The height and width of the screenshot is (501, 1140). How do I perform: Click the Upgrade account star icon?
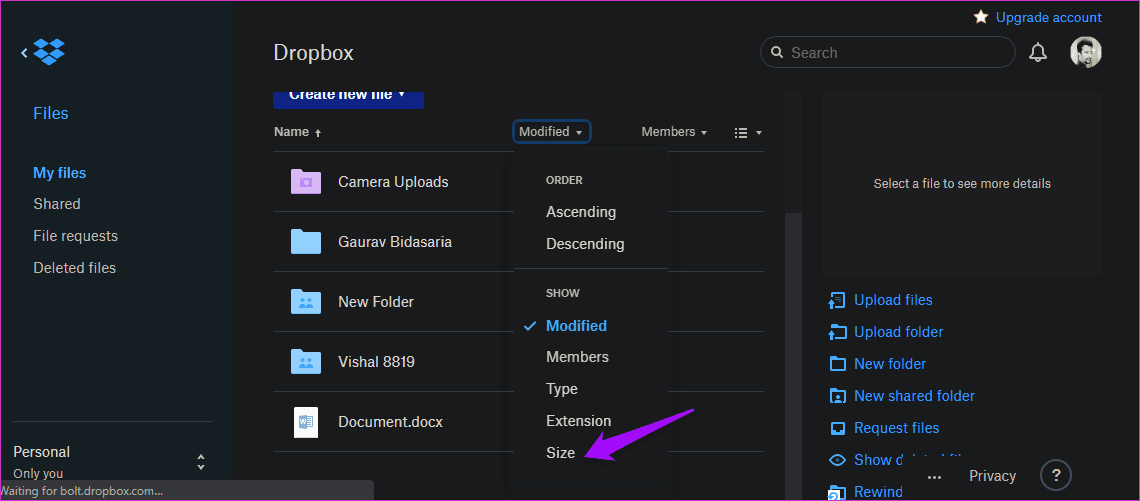coord(981,17)
